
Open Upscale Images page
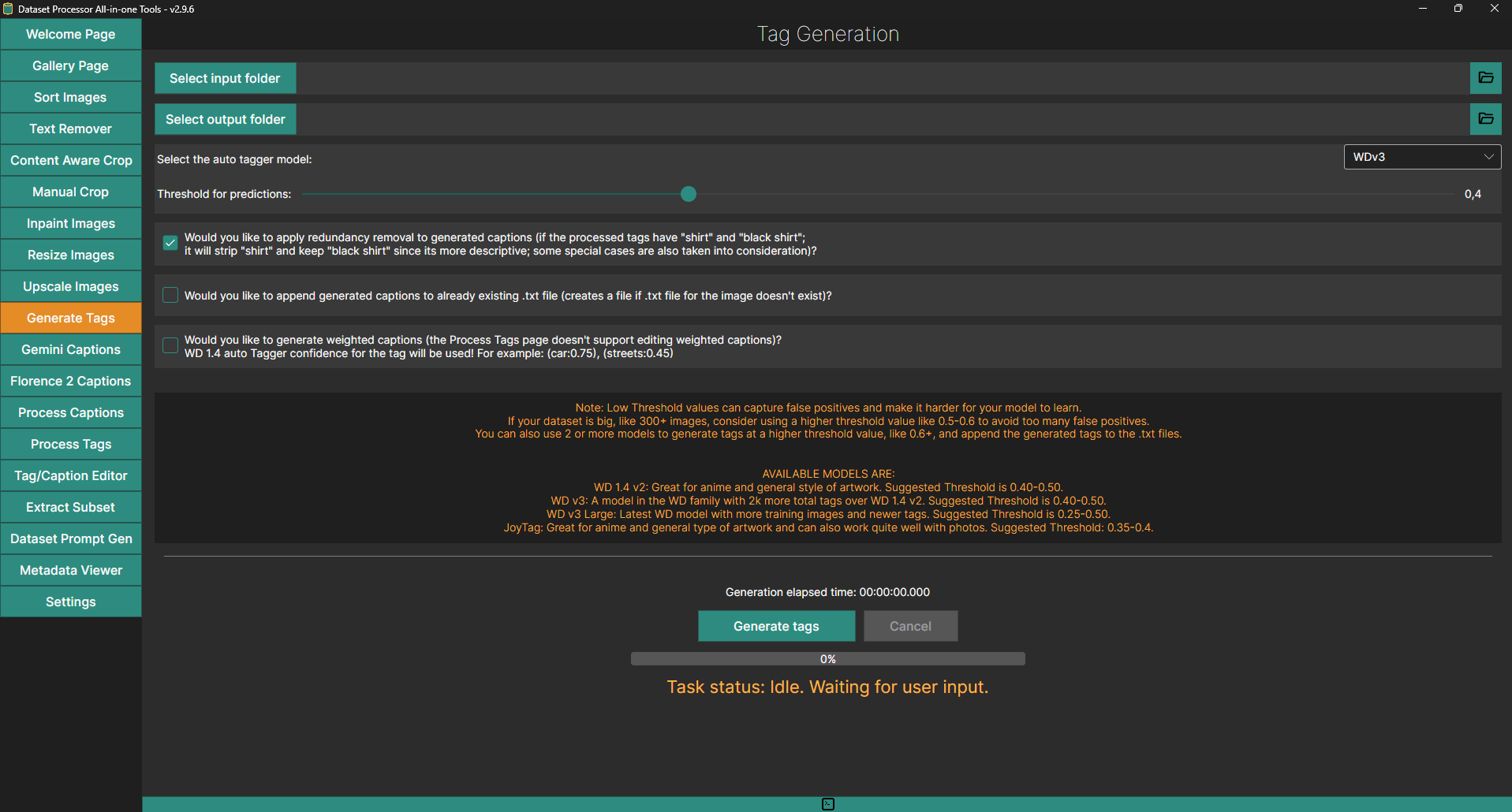point(71,286)
